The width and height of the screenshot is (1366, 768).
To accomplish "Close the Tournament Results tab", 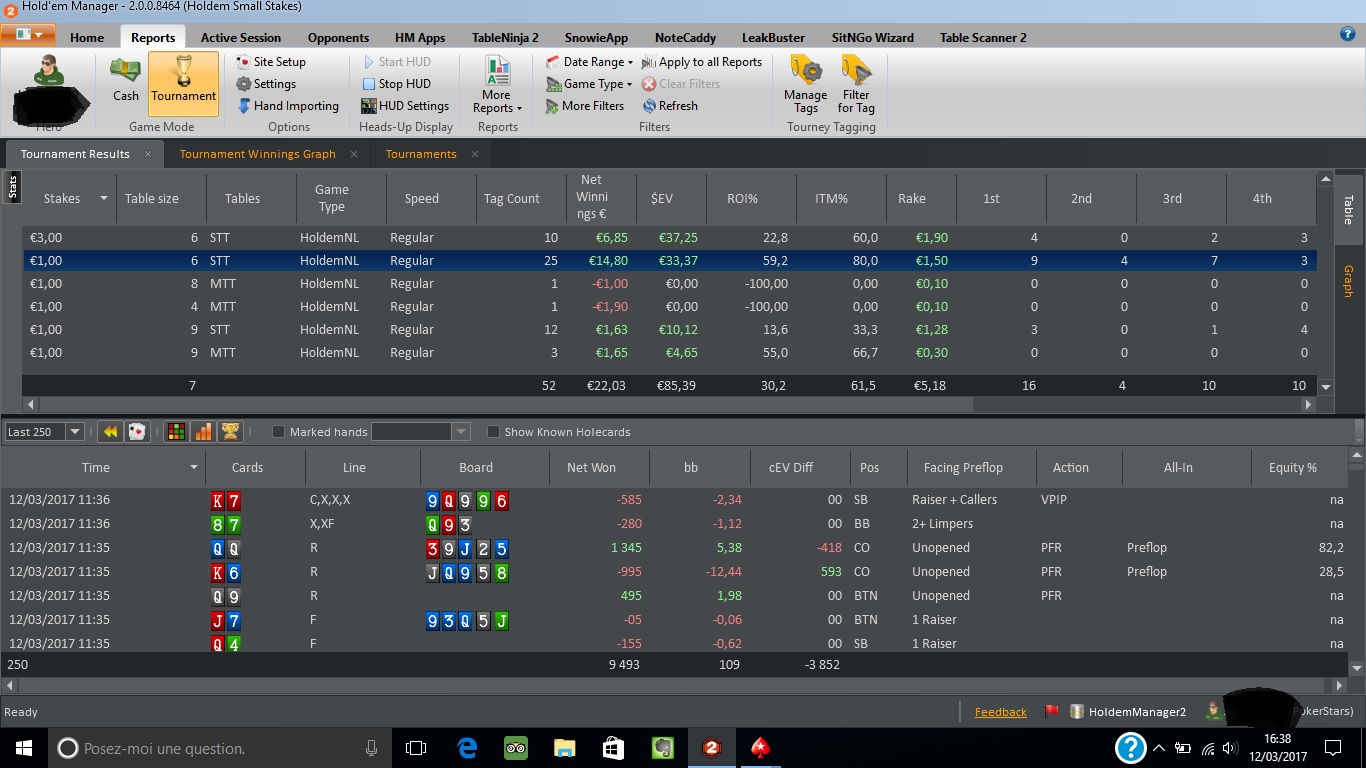I will (x=148, y=154).
